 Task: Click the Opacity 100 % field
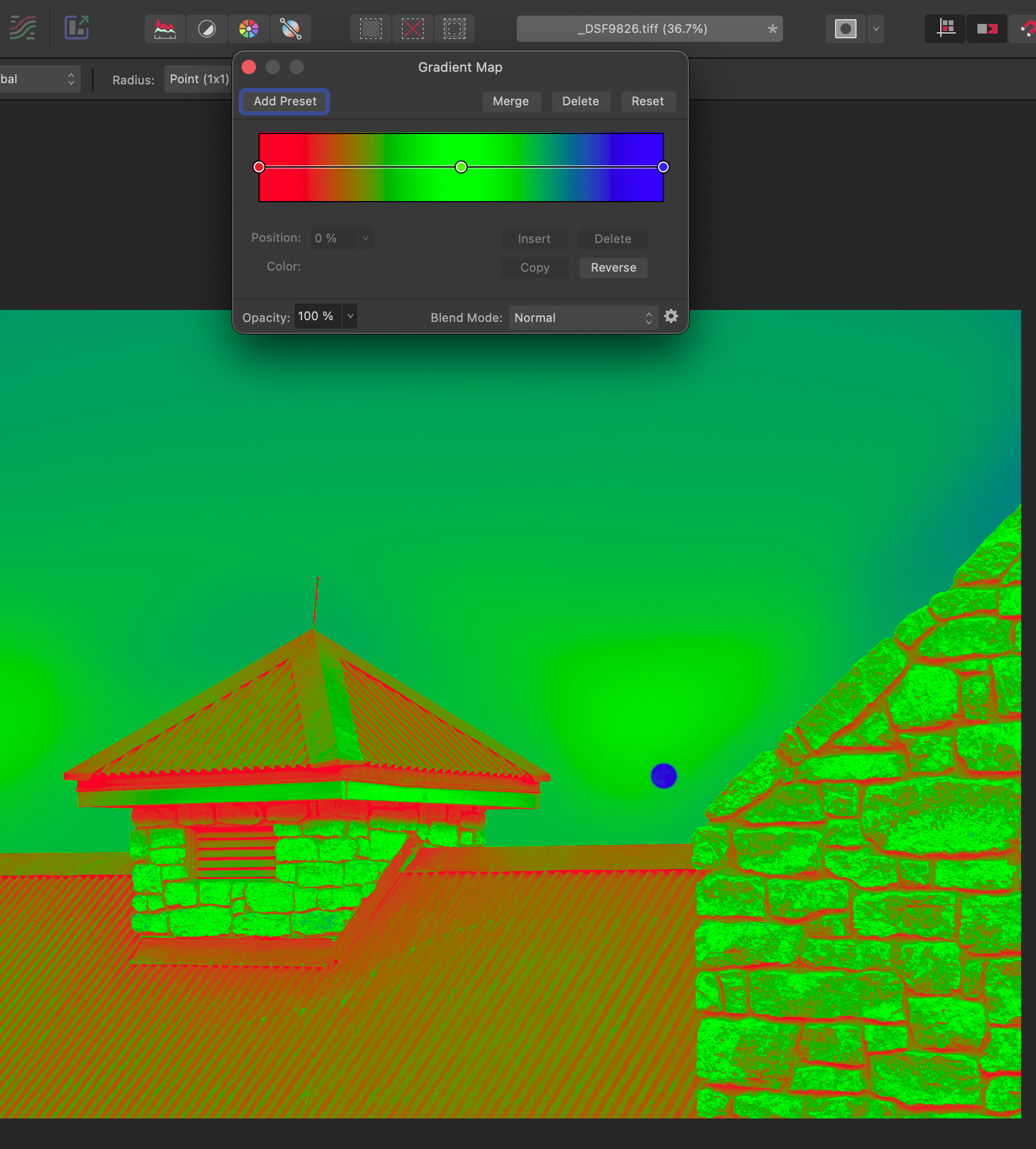[318, 316]
